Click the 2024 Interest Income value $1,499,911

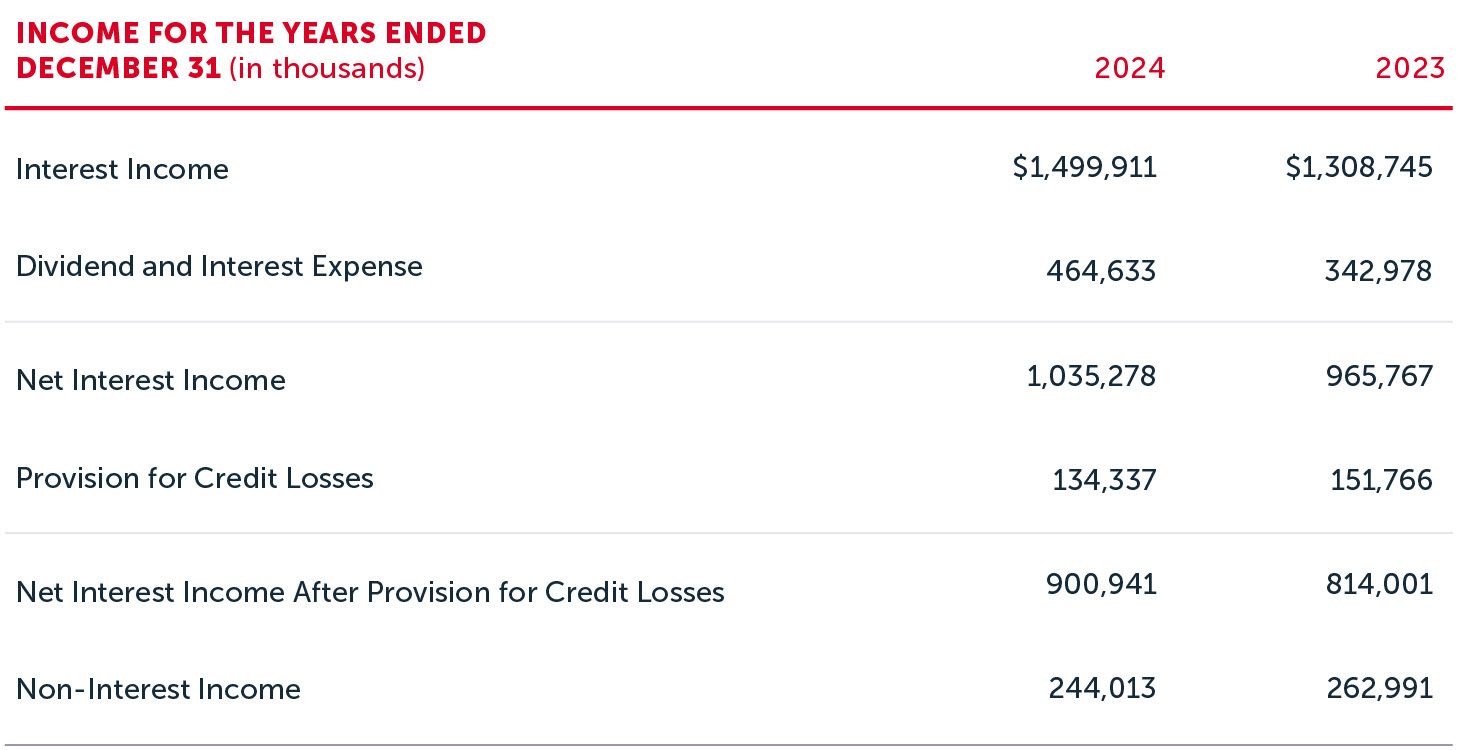1085,167
